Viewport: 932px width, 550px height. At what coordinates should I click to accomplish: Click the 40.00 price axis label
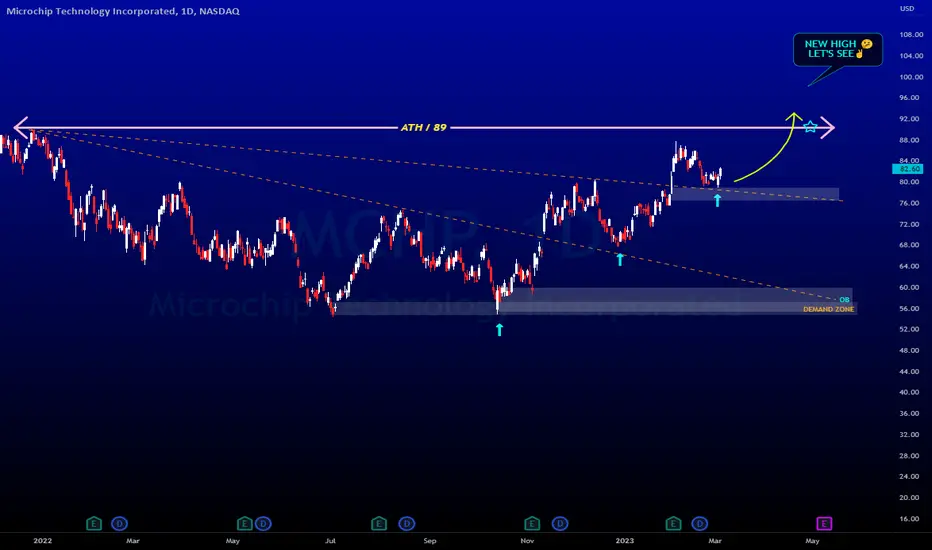pos(909,392)
